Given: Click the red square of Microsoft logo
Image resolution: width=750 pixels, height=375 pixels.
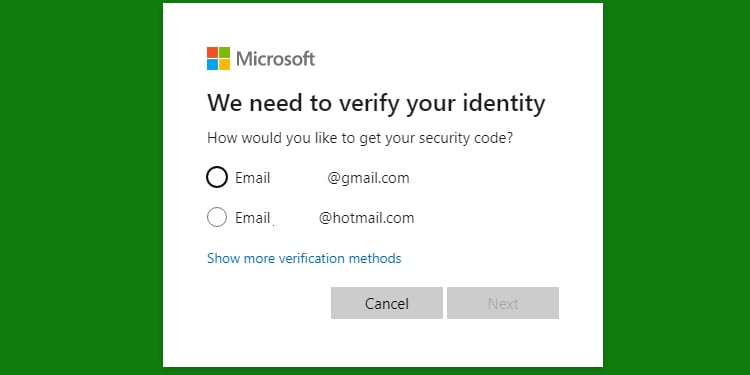Looking at the screenshot, I should [x=212, y=52].
